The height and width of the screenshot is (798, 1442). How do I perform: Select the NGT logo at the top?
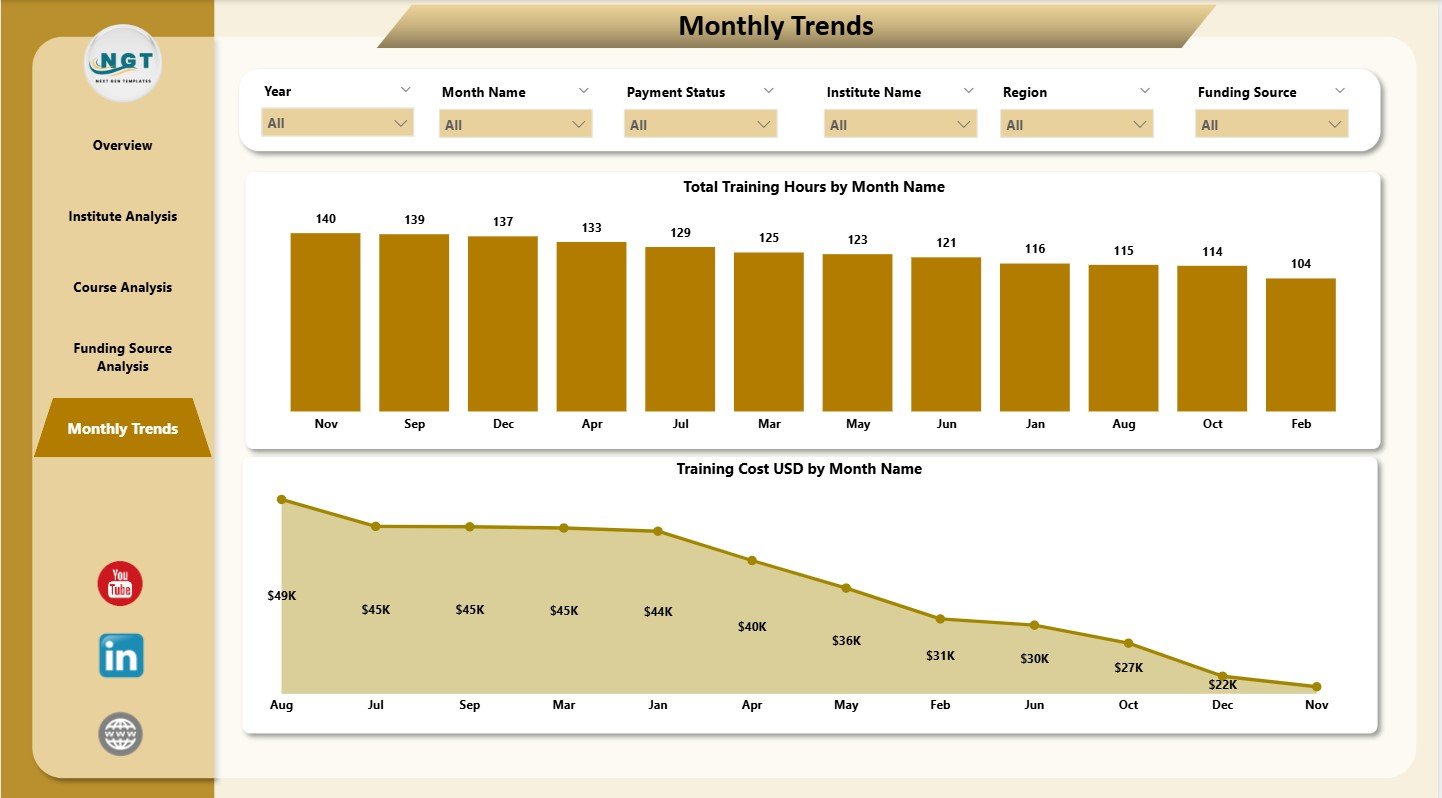tap(122, 64)
